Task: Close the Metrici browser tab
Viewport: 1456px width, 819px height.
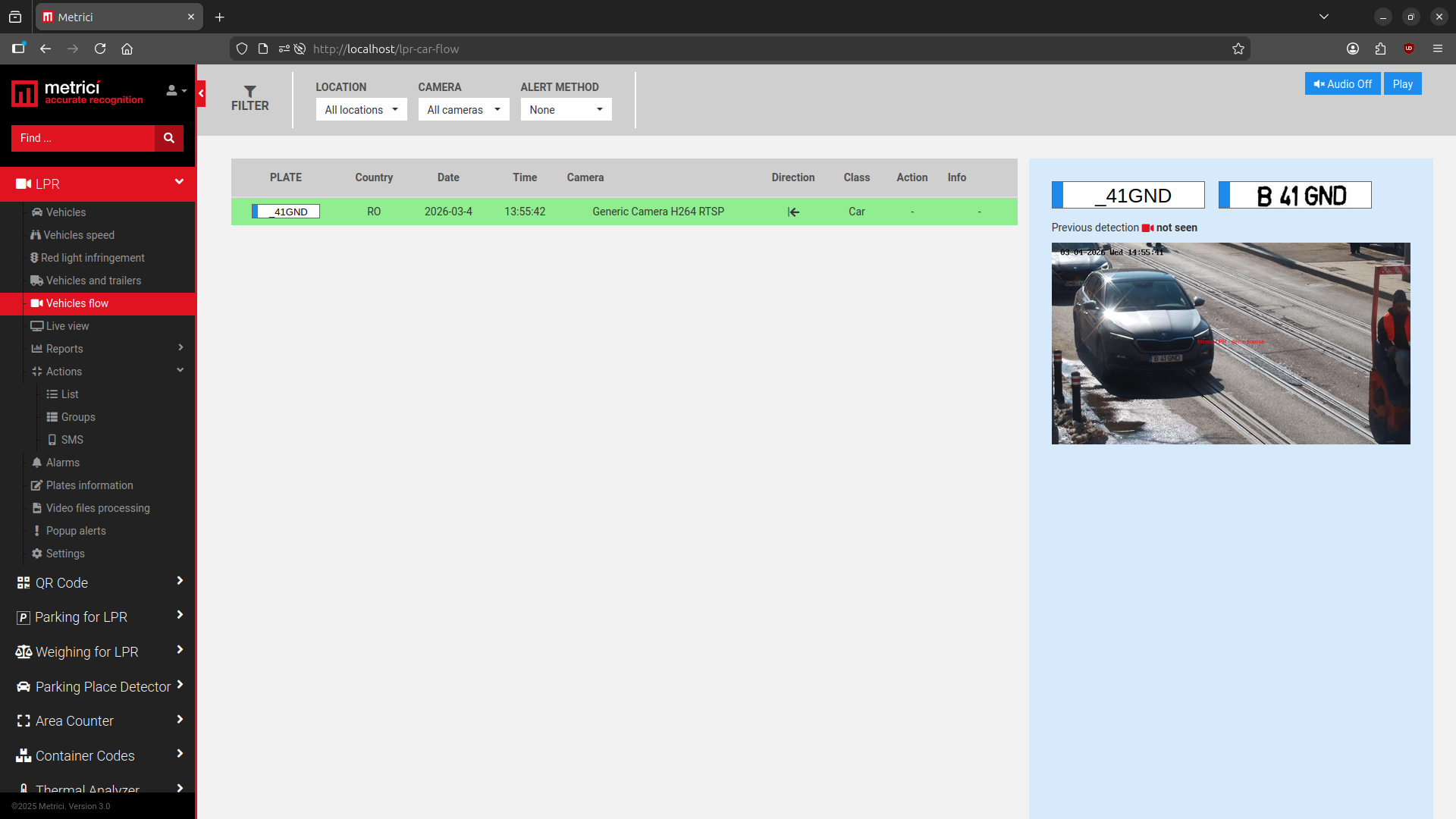Action: point(191,17)
